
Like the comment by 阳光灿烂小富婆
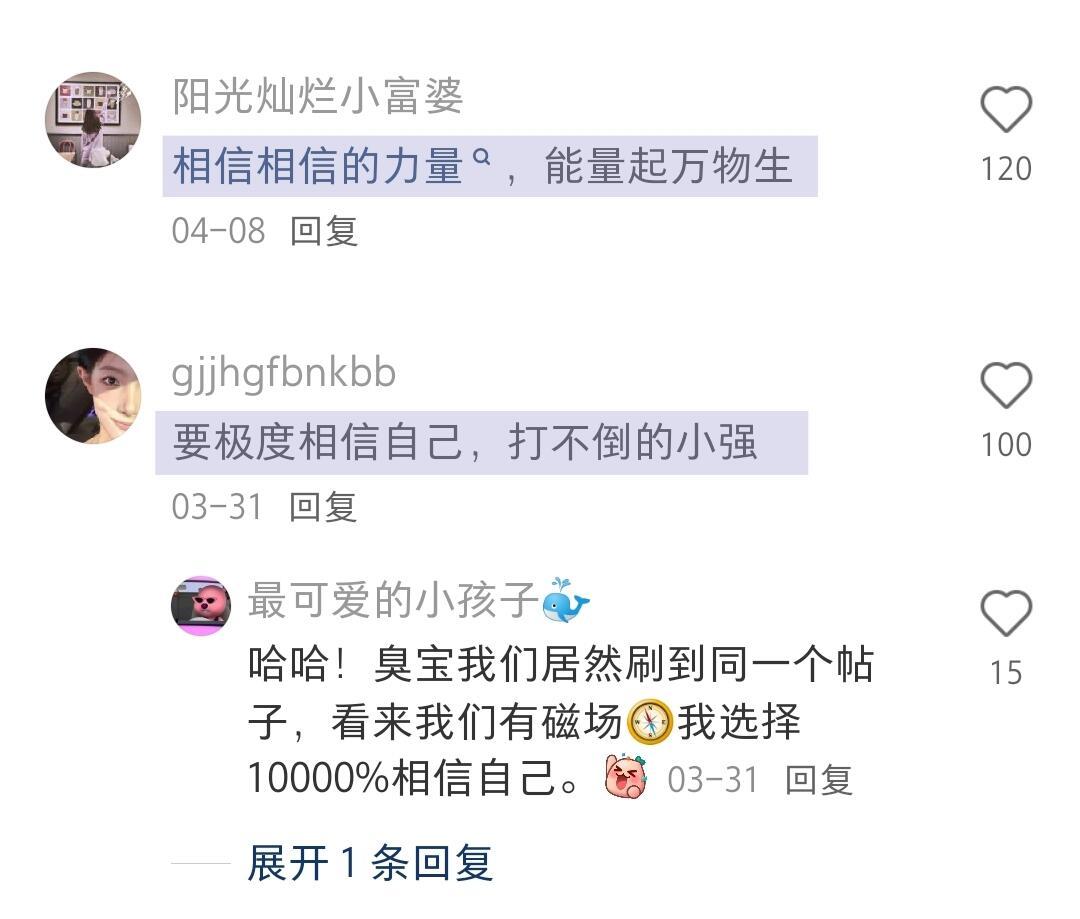tap(1006, 109)
